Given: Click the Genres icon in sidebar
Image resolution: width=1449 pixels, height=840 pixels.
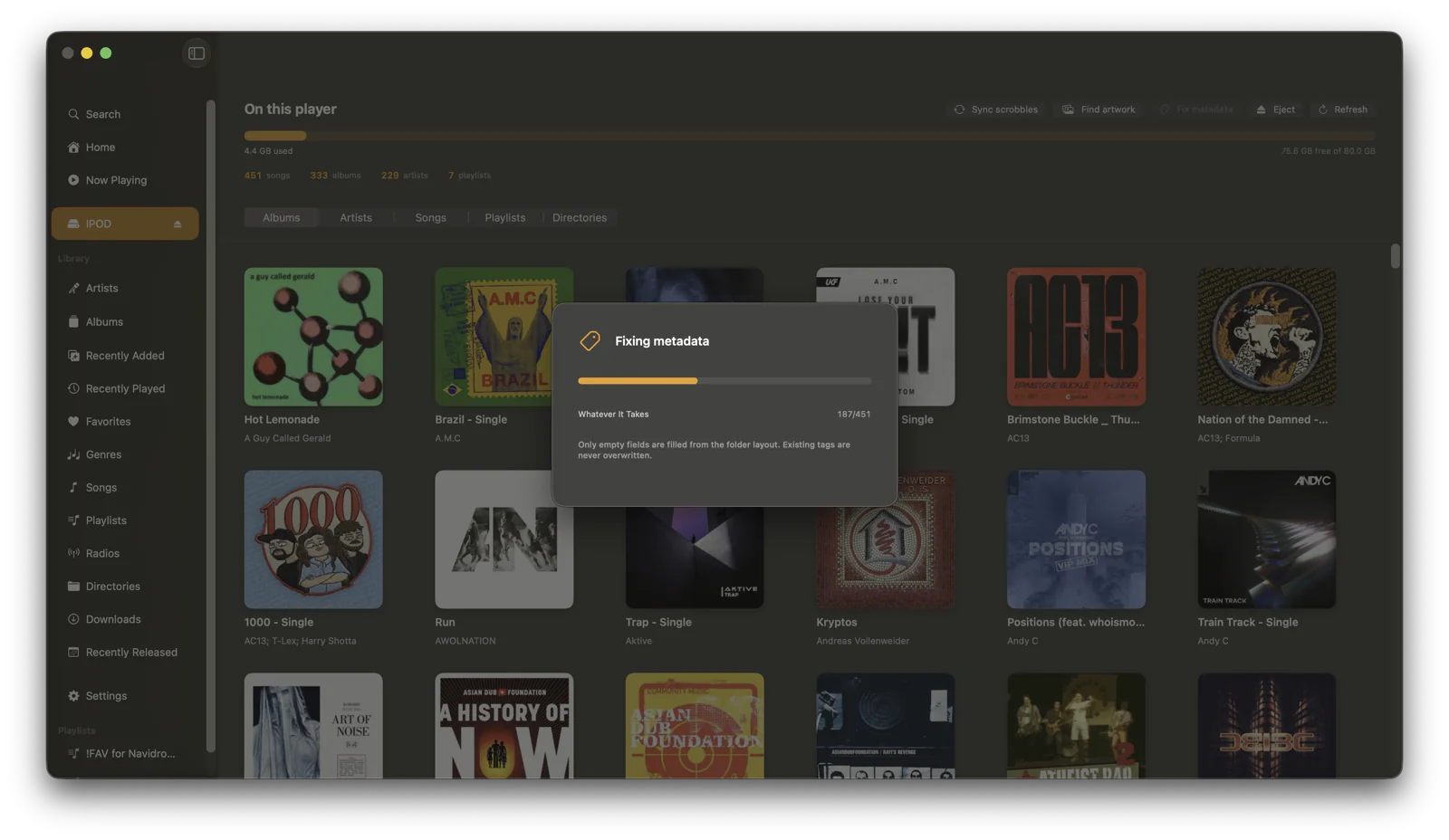Looking at the screenshot, I should coord(73,454).
